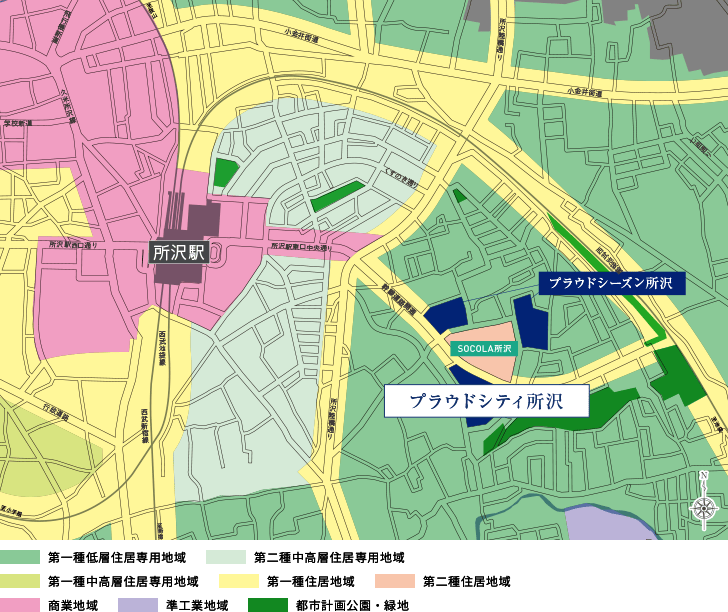Select the 第一種中高層住居専用地域 legend text
Screen dimensions: 728x612
(124, 582)
